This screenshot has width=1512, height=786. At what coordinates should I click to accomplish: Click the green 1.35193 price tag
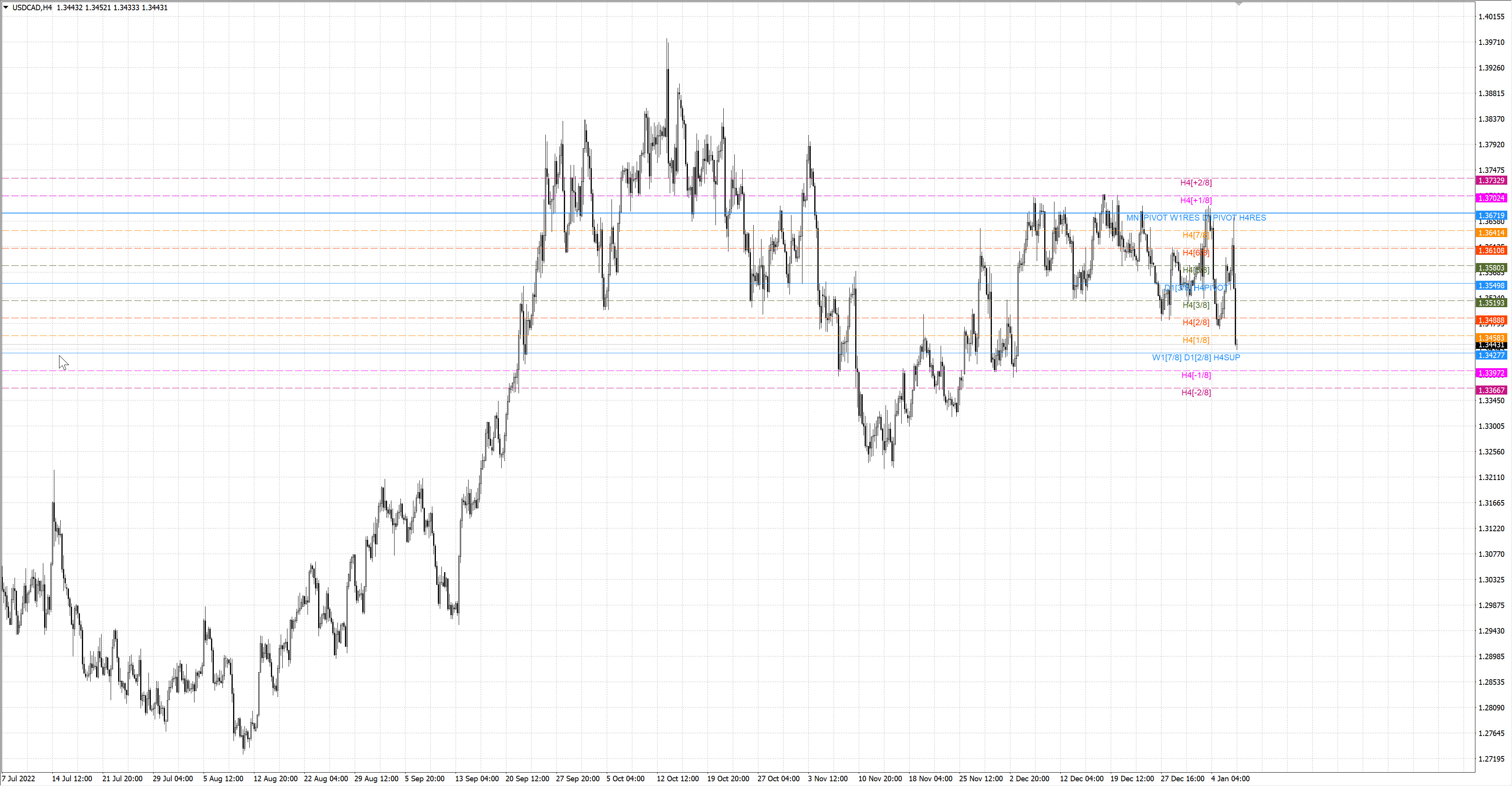[1491, 303]
